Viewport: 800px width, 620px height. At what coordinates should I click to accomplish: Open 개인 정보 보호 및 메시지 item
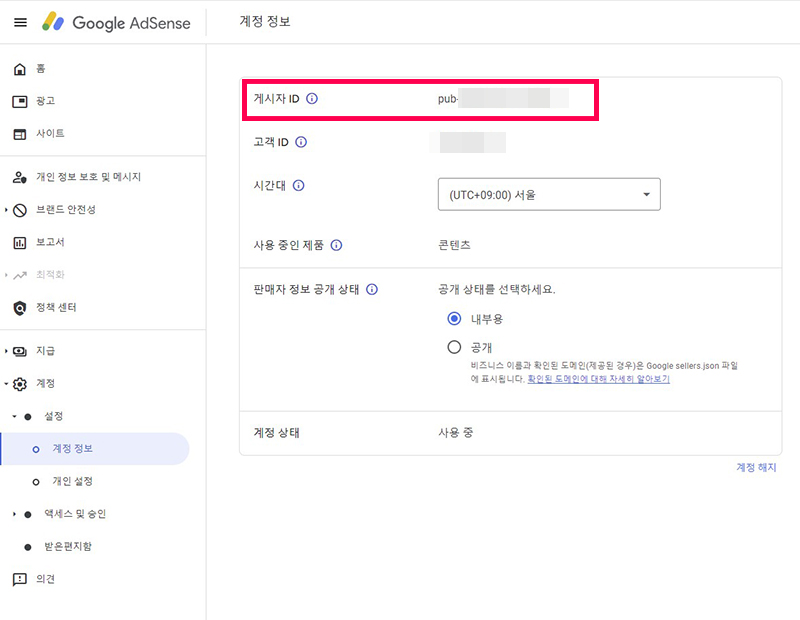coord(88,177)
